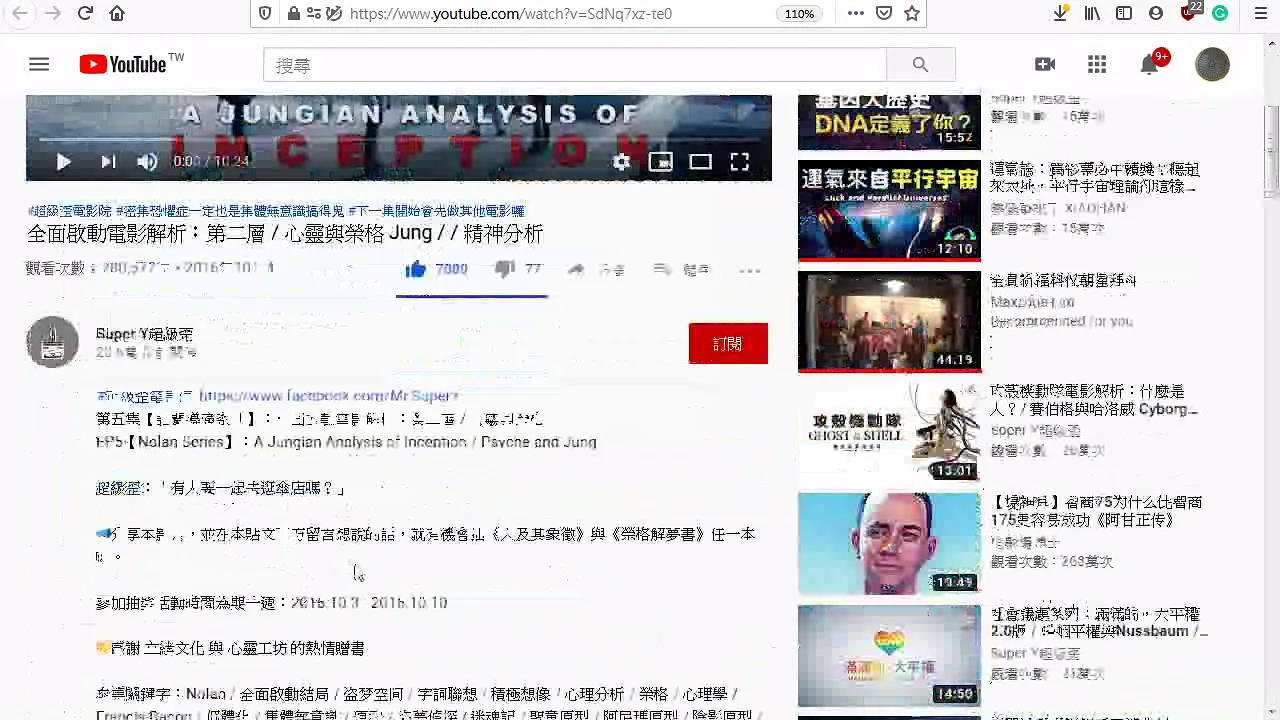1280x720 pixels.
Task: Open the 14:50 大平權 video thumbnail
Action: point(889,655)
